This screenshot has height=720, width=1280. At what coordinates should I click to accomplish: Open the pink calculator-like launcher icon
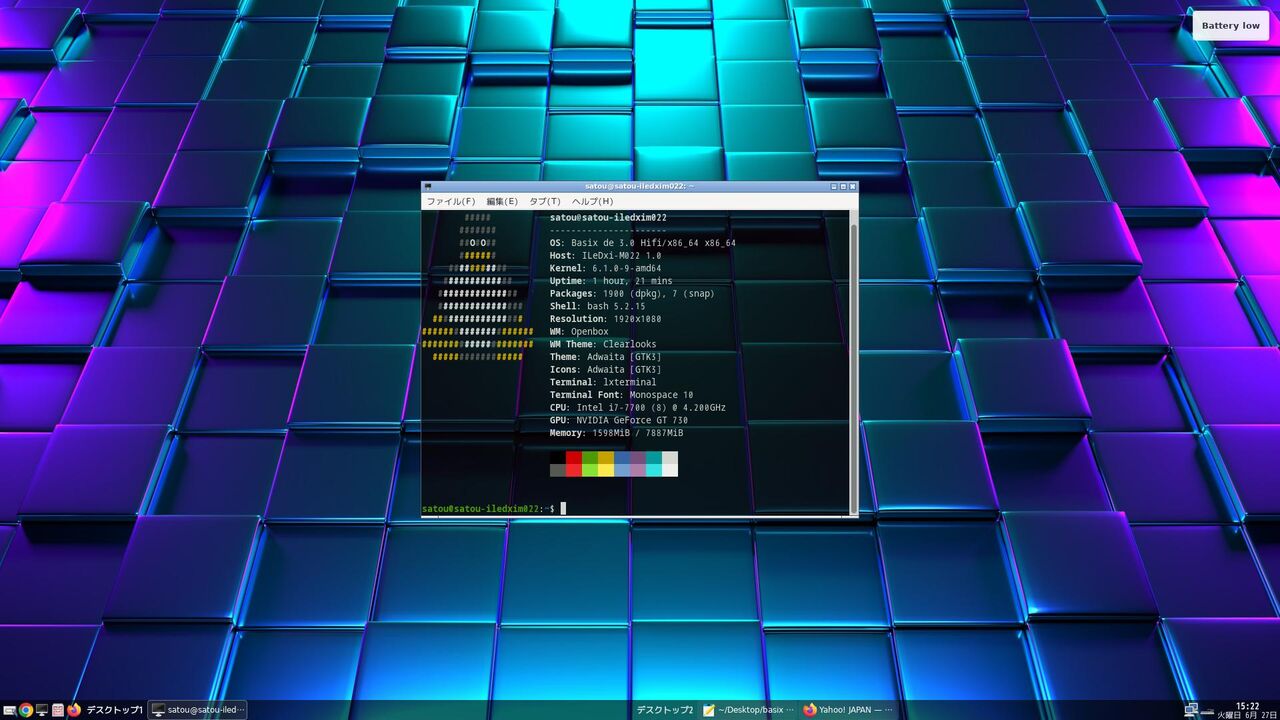58,710
